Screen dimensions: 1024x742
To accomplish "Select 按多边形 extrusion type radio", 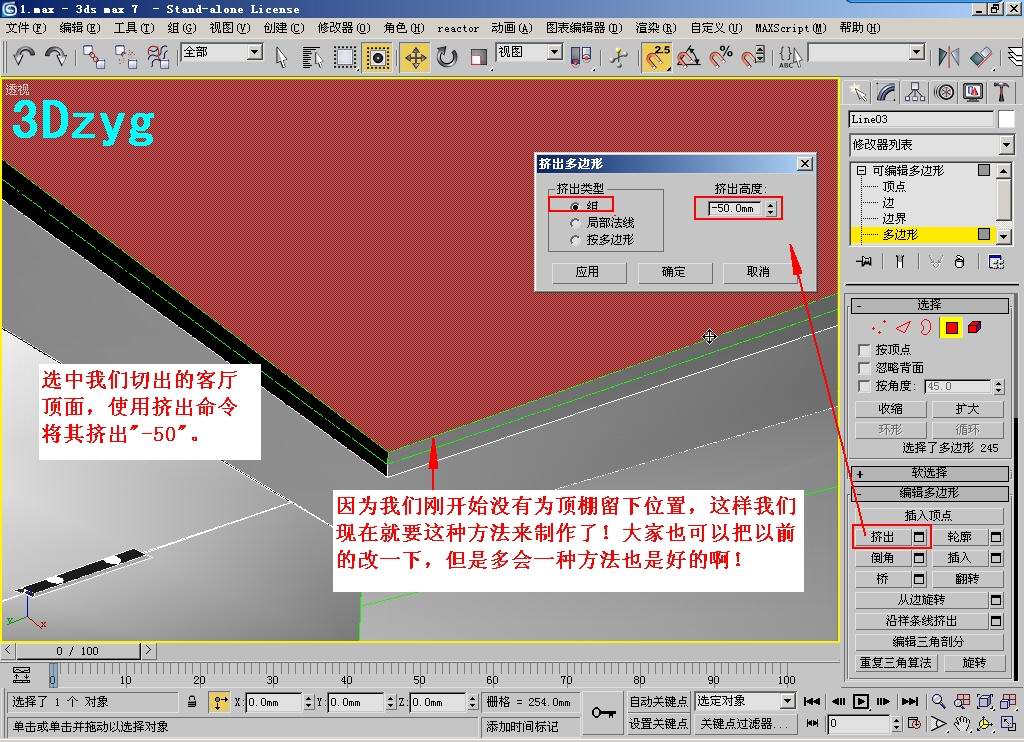I will pos(575,240).
